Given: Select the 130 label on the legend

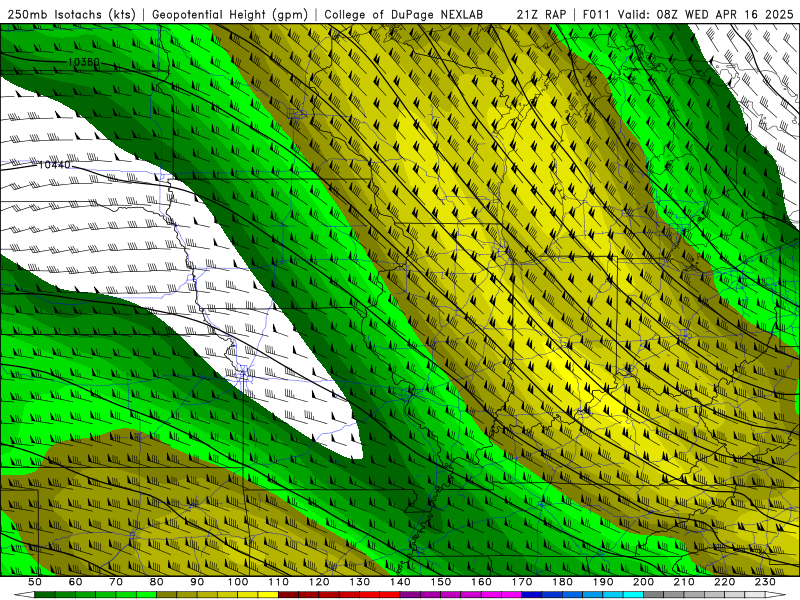Looking at the screenshot, I should pyautogui.click(x=359, y=582).
